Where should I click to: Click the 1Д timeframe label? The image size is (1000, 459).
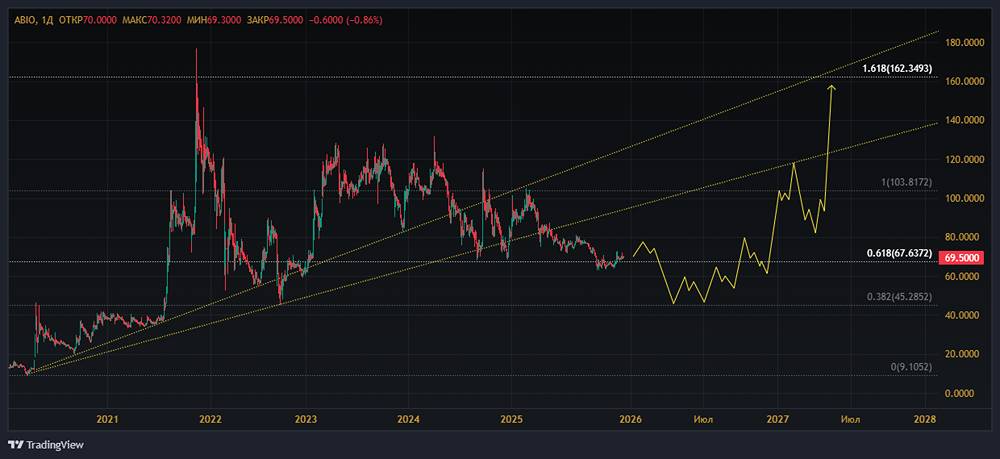pos(46,20)
